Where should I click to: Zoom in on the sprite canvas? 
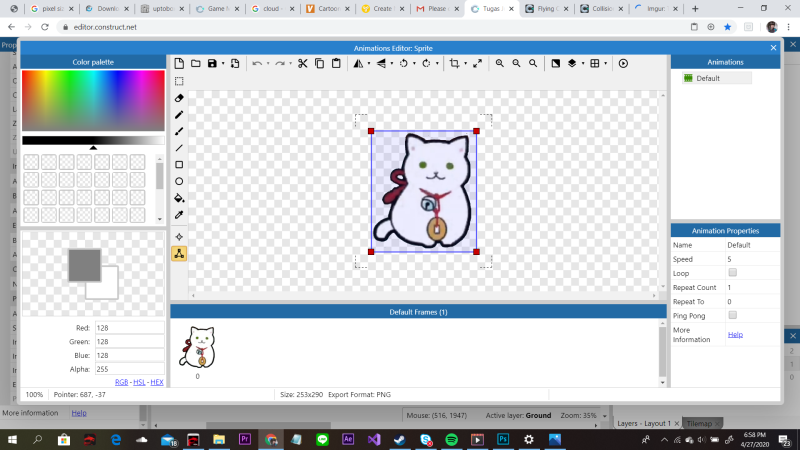[500, 63]
